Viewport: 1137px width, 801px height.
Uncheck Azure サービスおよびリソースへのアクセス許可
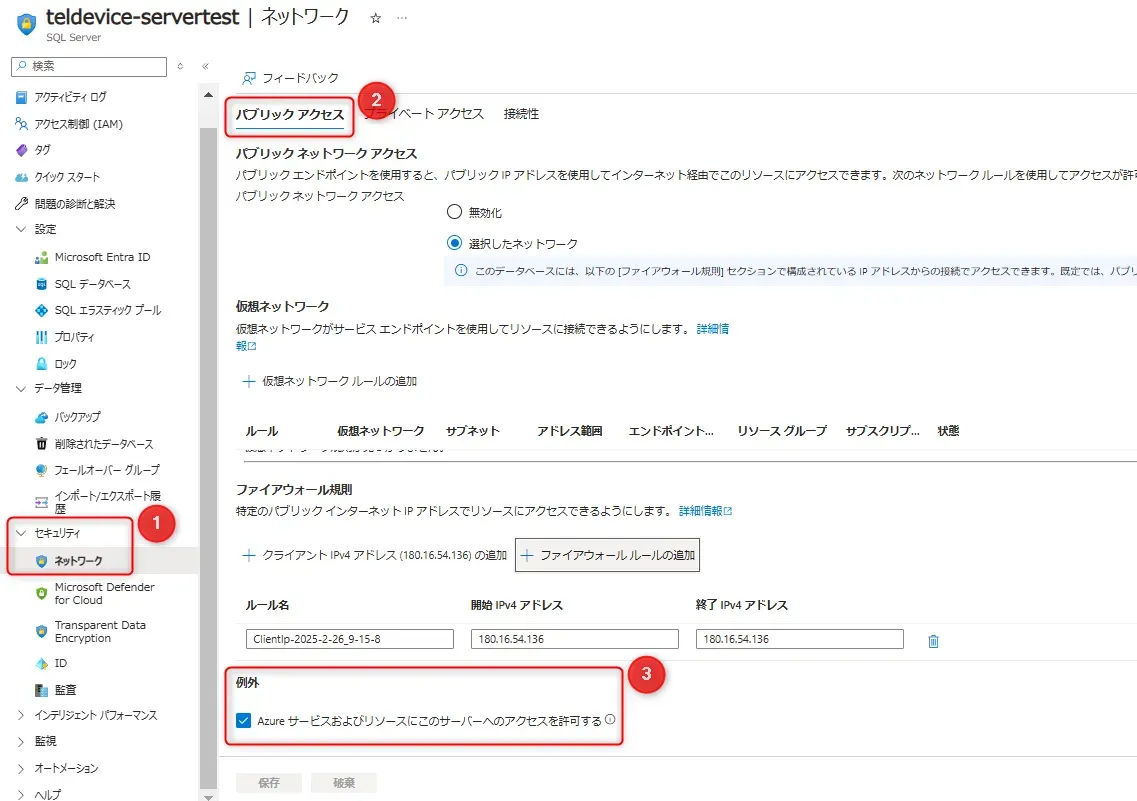241,718
